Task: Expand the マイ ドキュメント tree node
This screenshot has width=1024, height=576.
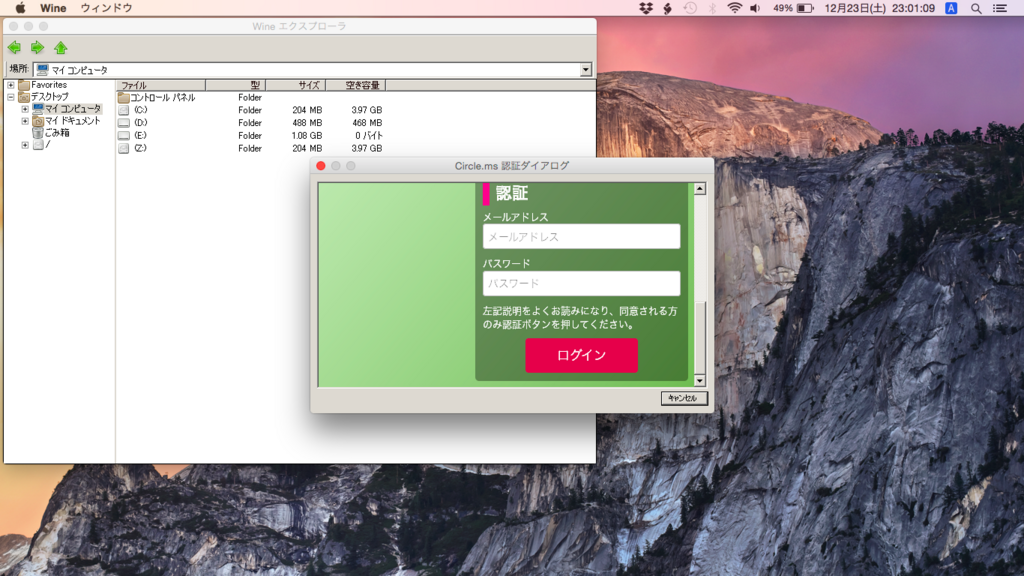Action: (25, 121)
